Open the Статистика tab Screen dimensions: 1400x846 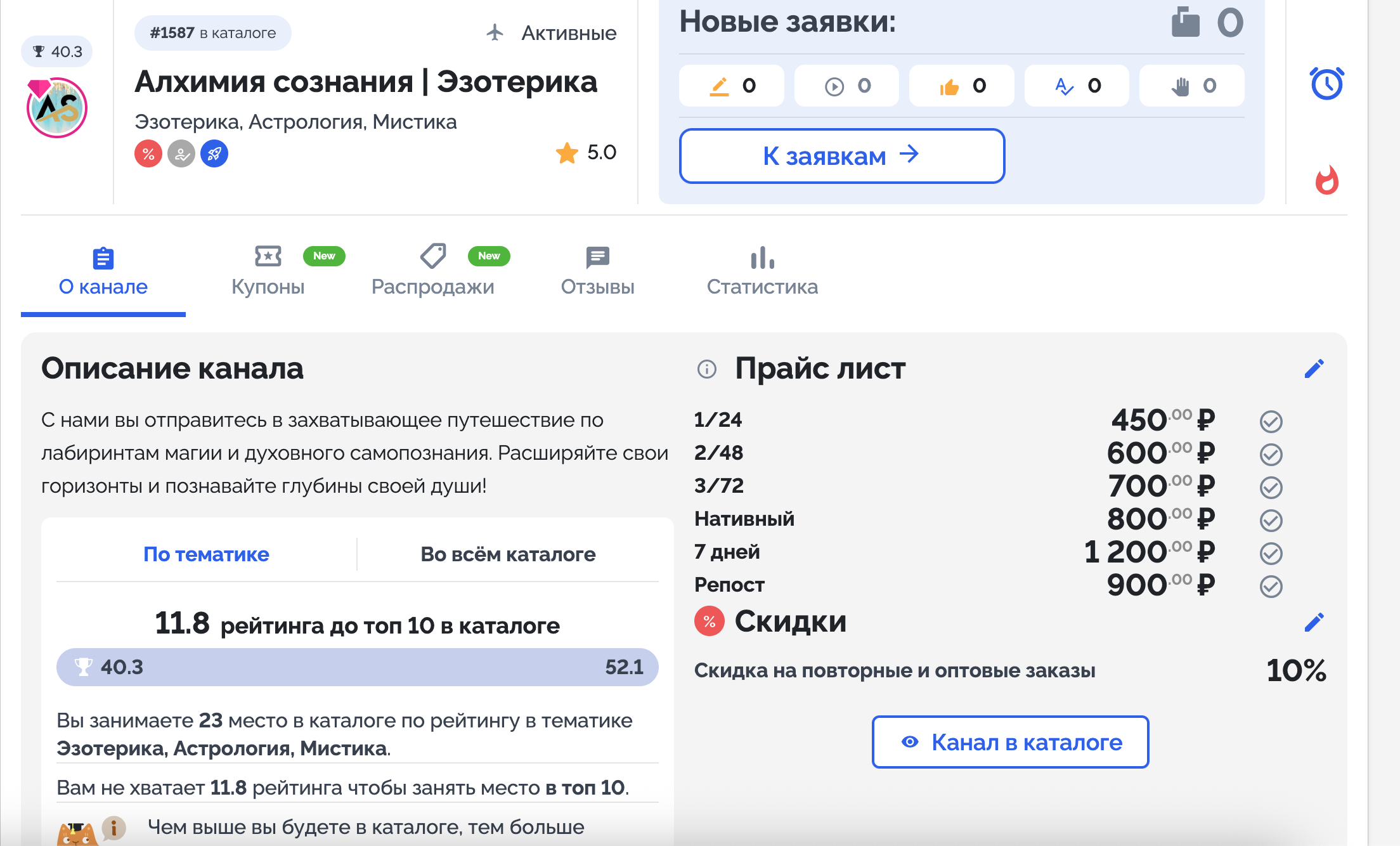pyautogui.click(x=763, y=273)
